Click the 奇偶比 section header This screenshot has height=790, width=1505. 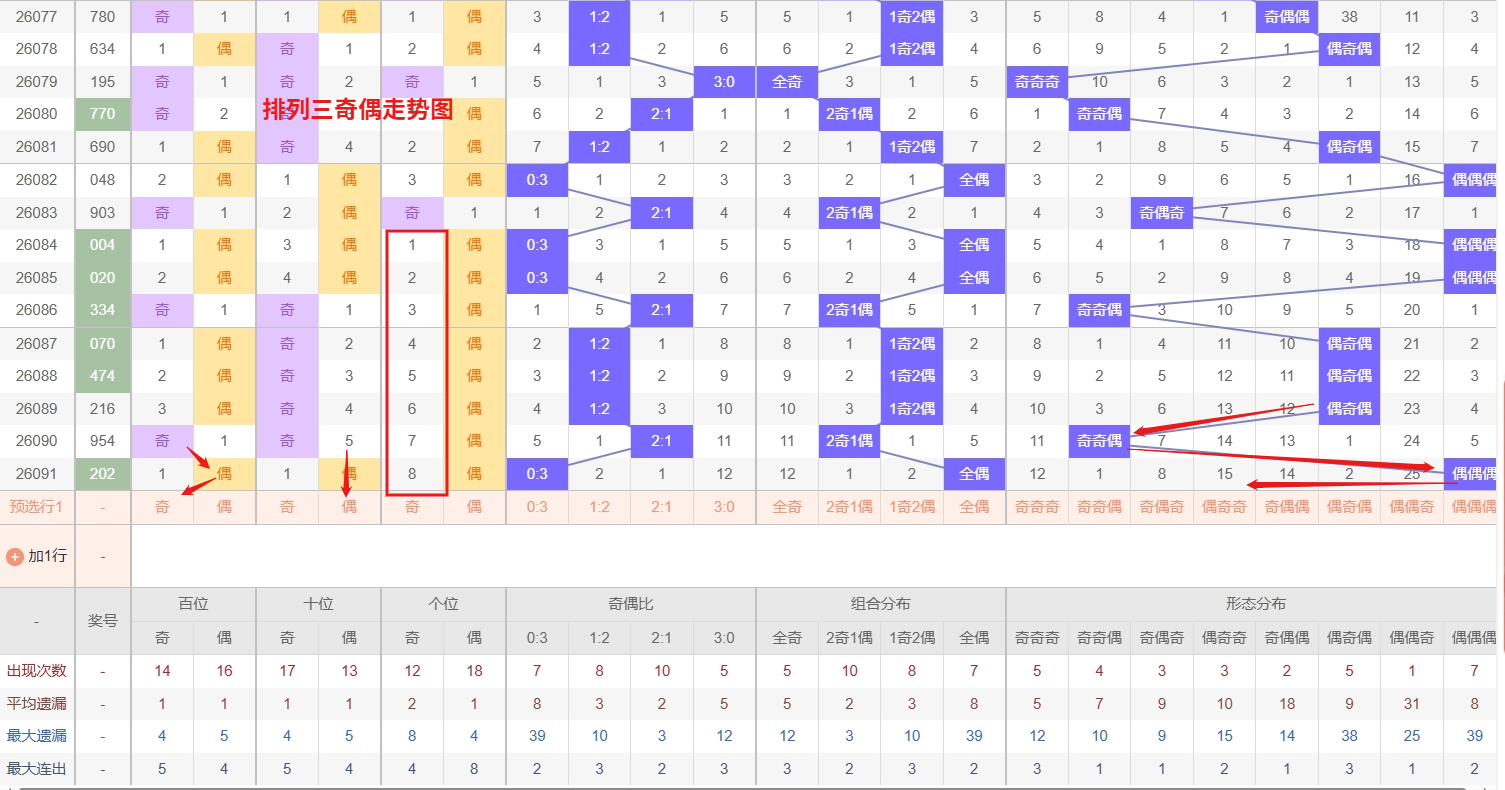point(630,604)
